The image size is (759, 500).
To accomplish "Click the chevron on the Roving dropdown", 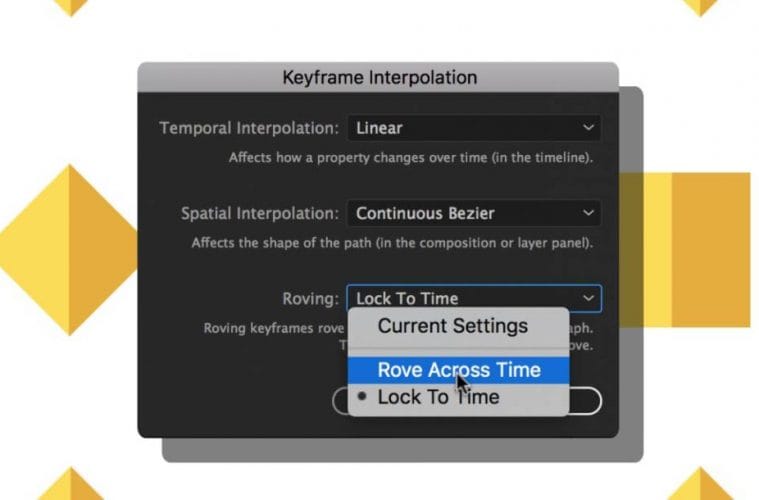I will point(588,298).
